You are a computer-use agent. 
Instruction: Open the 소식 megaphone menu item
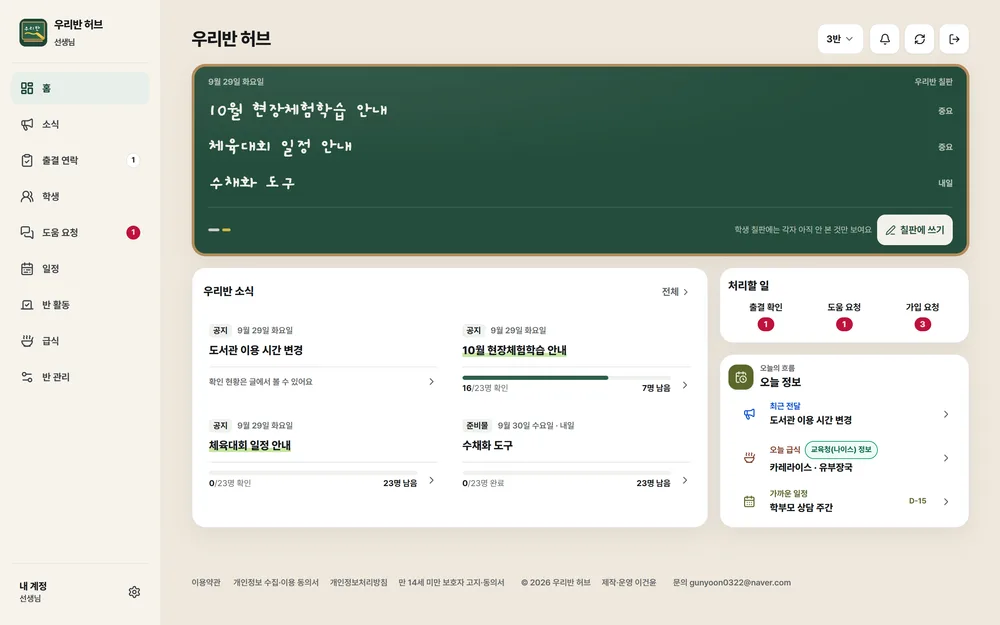pyautogui.click(x=80, y=124)
